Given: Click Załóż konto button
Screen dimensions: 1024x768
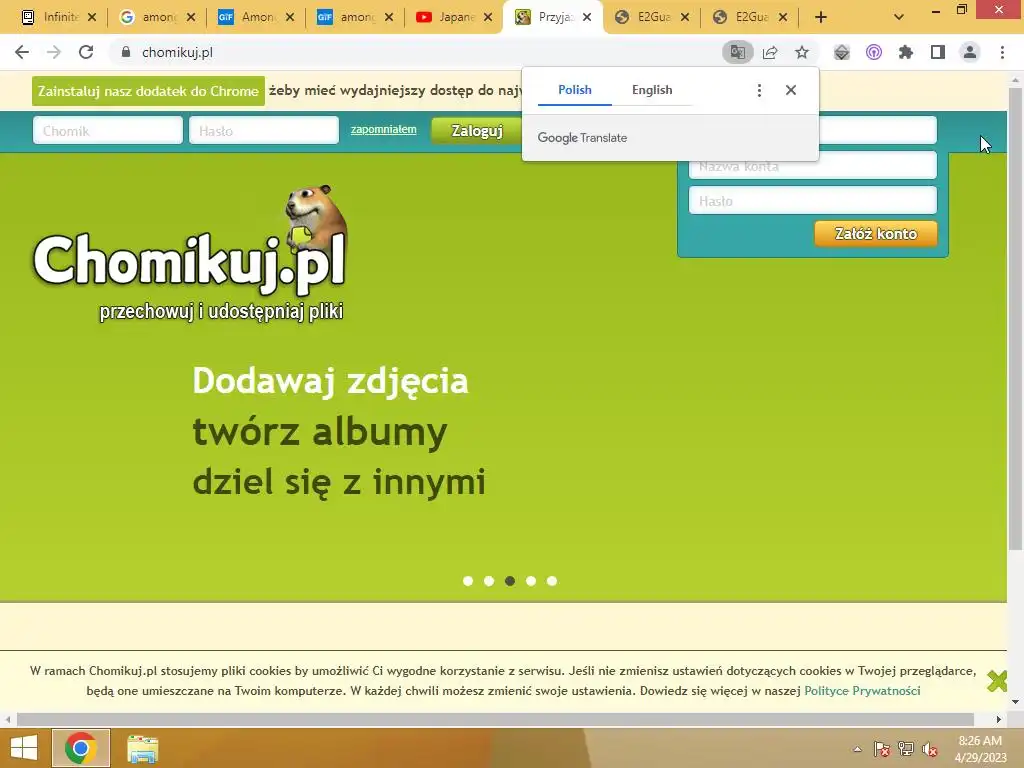Looking at the screenshot, I should 876,234.
